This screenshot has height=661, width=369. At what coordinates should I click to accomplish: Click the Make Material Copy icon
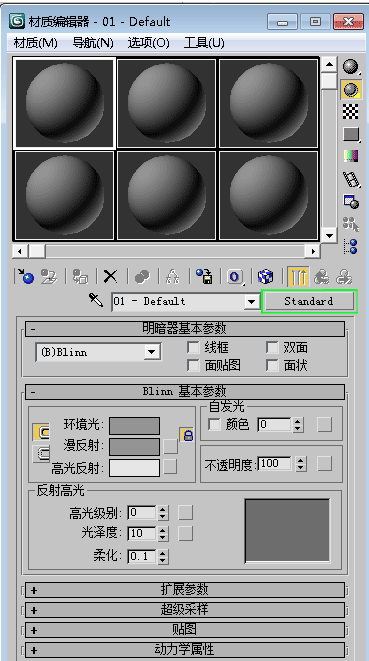pyautogui.click(x=142, y=277)
